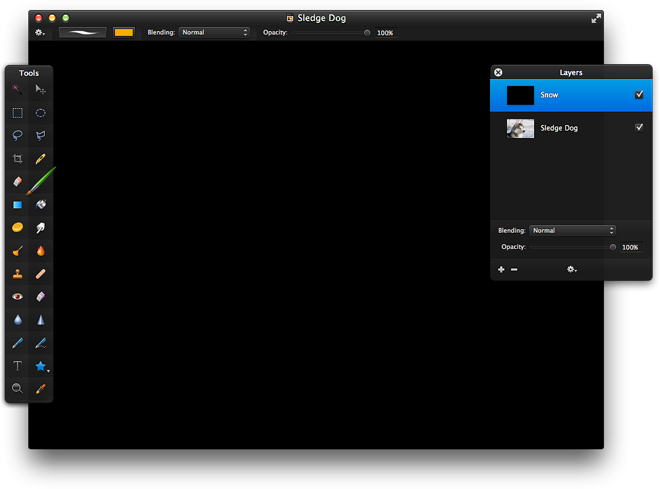
Task: Remove layer with the minus button
Action: (x=514, y=269)
